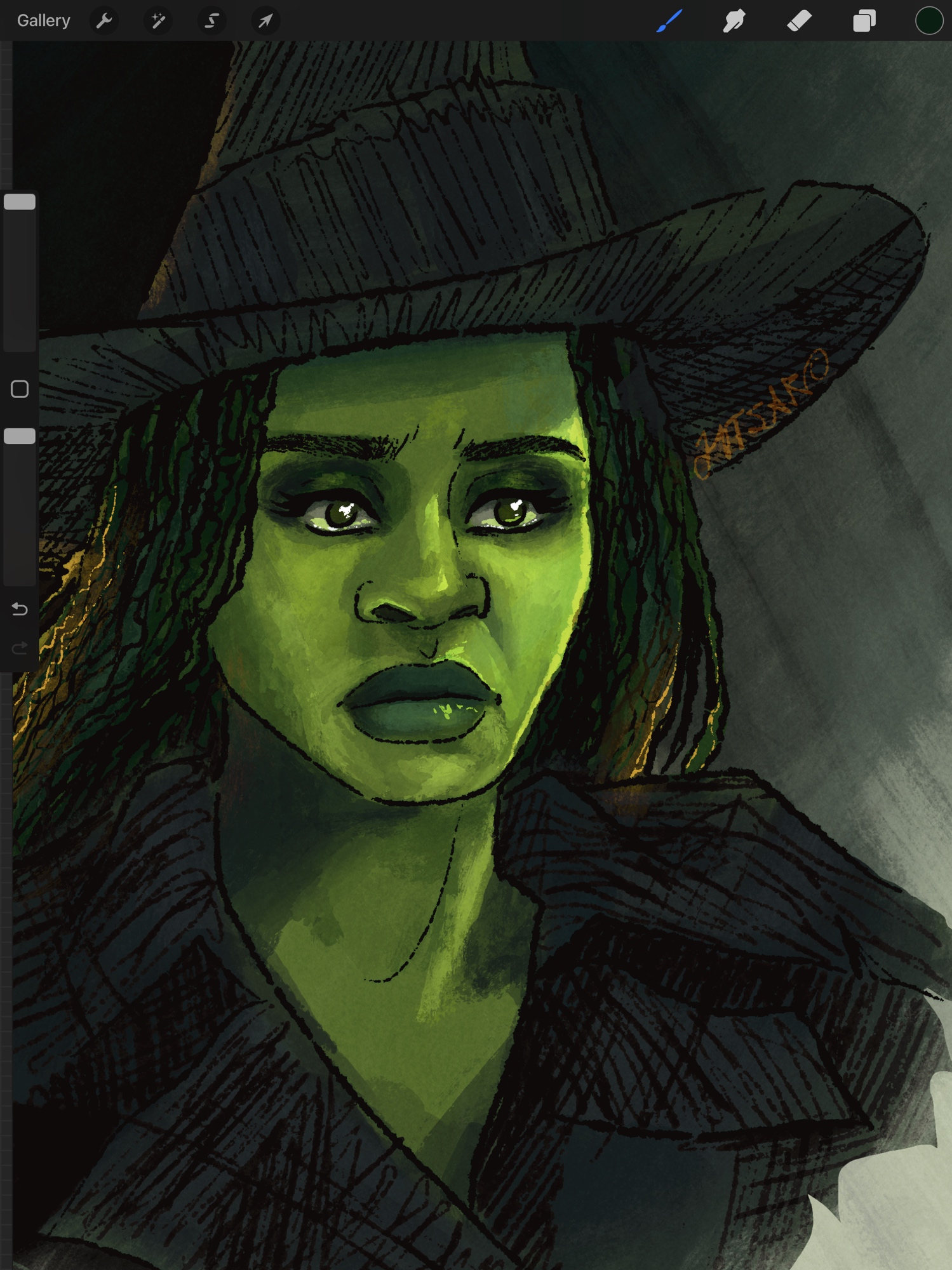952x1270 pixels.
Task: Select the Brush tool
Action: pyautogui.click(x=669, y=21)
